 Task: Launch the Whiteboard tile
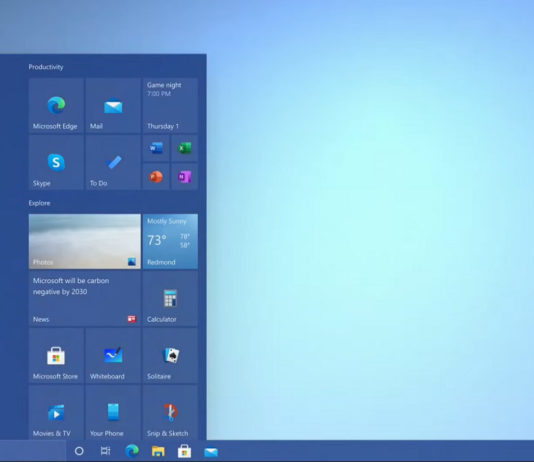click(113, 356)
